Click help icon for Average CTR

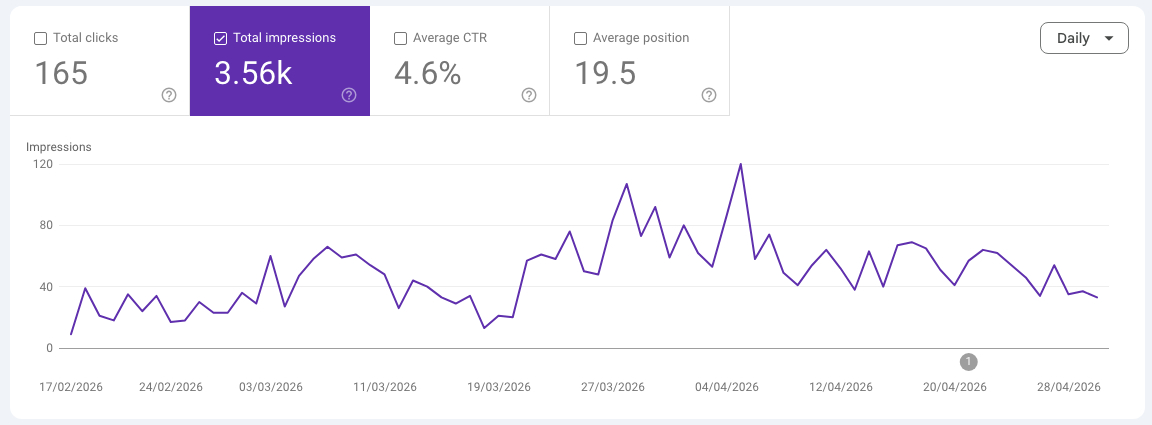point(529,95)
